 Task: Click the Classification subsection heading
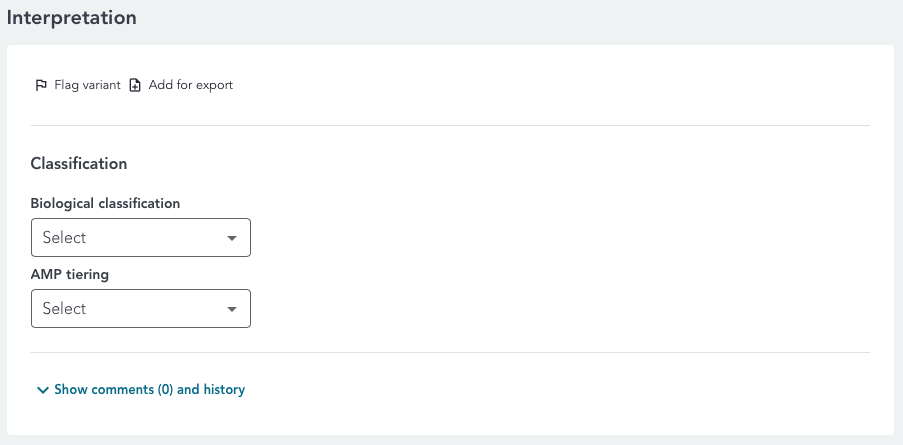click(79, 163)
